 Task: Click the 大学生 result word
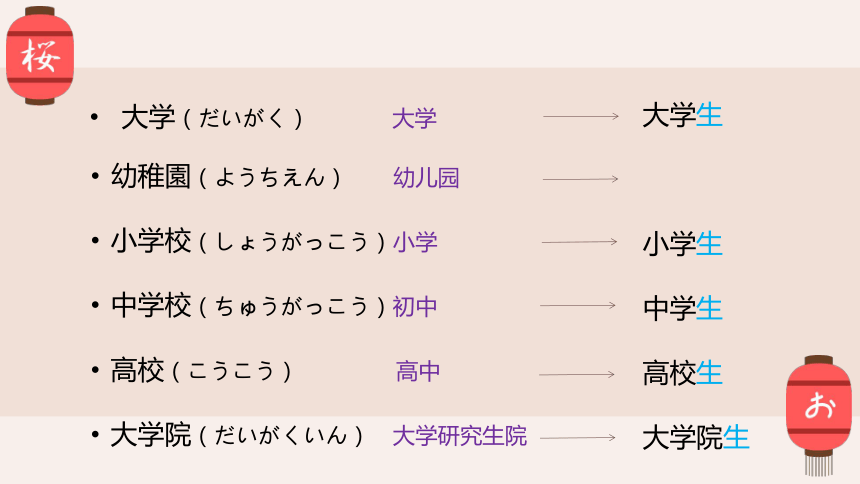point(682,116)
